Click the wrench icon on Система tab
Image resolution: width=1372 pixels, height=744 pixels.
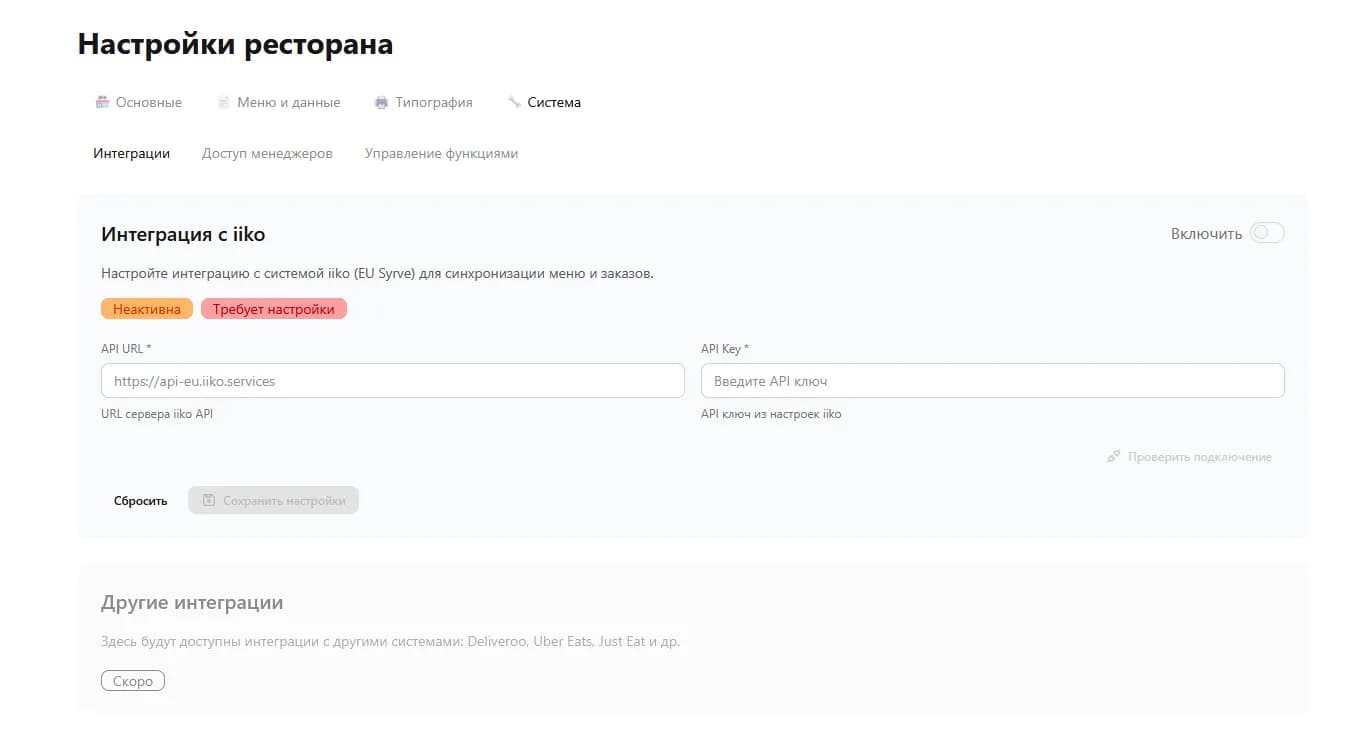[515, 101]
